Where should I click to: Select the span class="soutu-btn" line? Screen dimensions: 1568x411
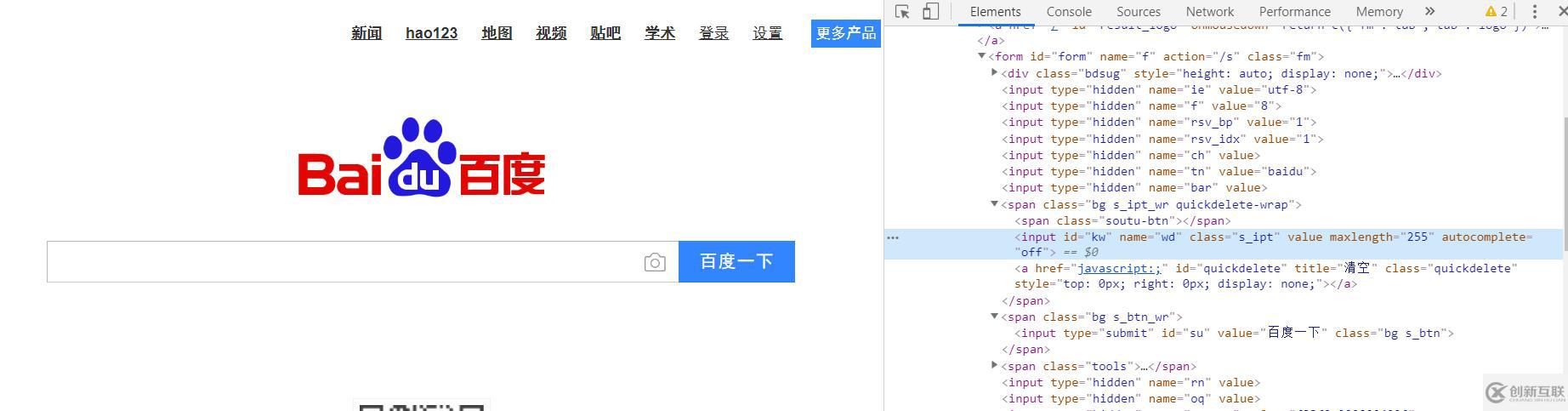click(1122, 220)
